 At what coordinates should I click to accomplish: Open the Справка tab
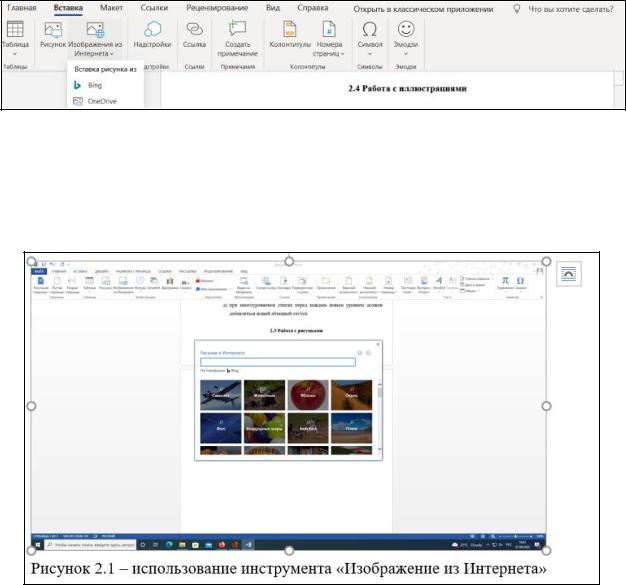(x=313, y=8)
